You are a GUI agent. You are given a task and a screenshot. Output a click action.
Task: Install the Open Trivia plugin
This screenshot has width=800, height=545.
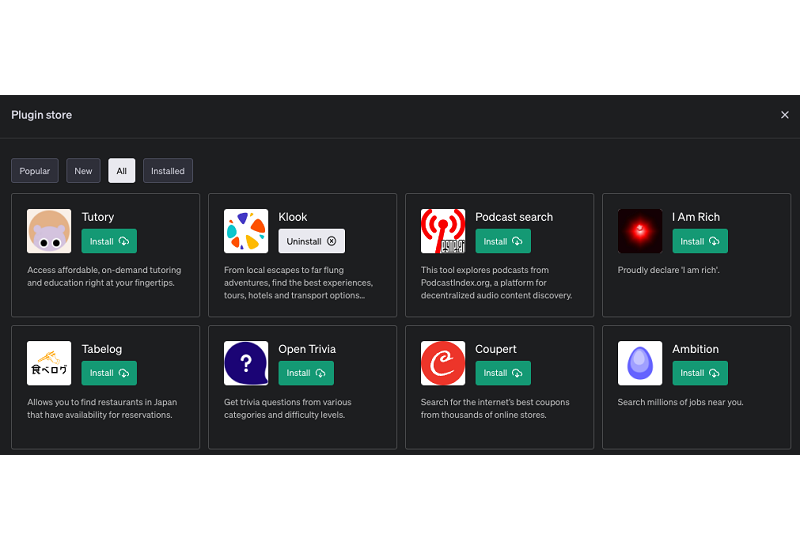coord(306,373)
